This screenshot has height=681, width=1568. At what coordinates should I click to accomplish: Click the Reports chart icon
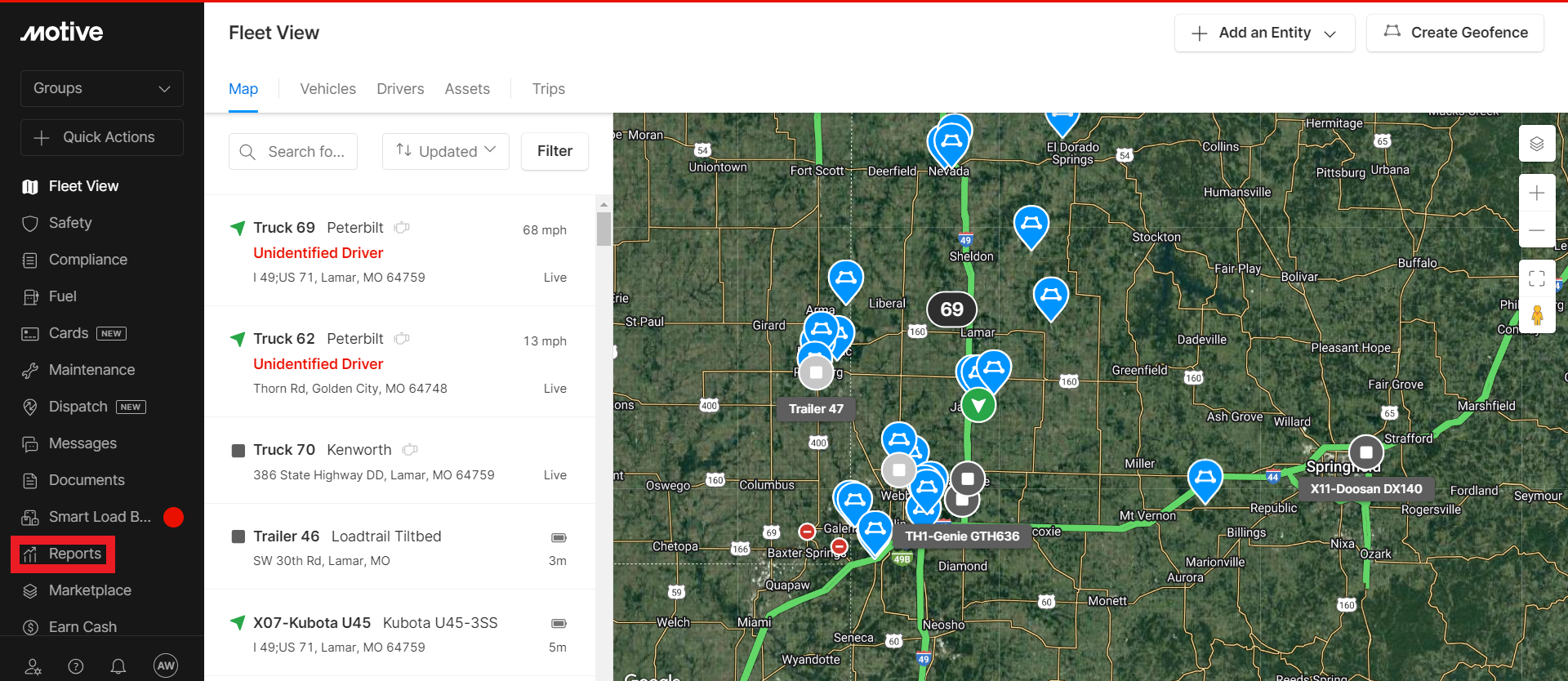point(30,554)
